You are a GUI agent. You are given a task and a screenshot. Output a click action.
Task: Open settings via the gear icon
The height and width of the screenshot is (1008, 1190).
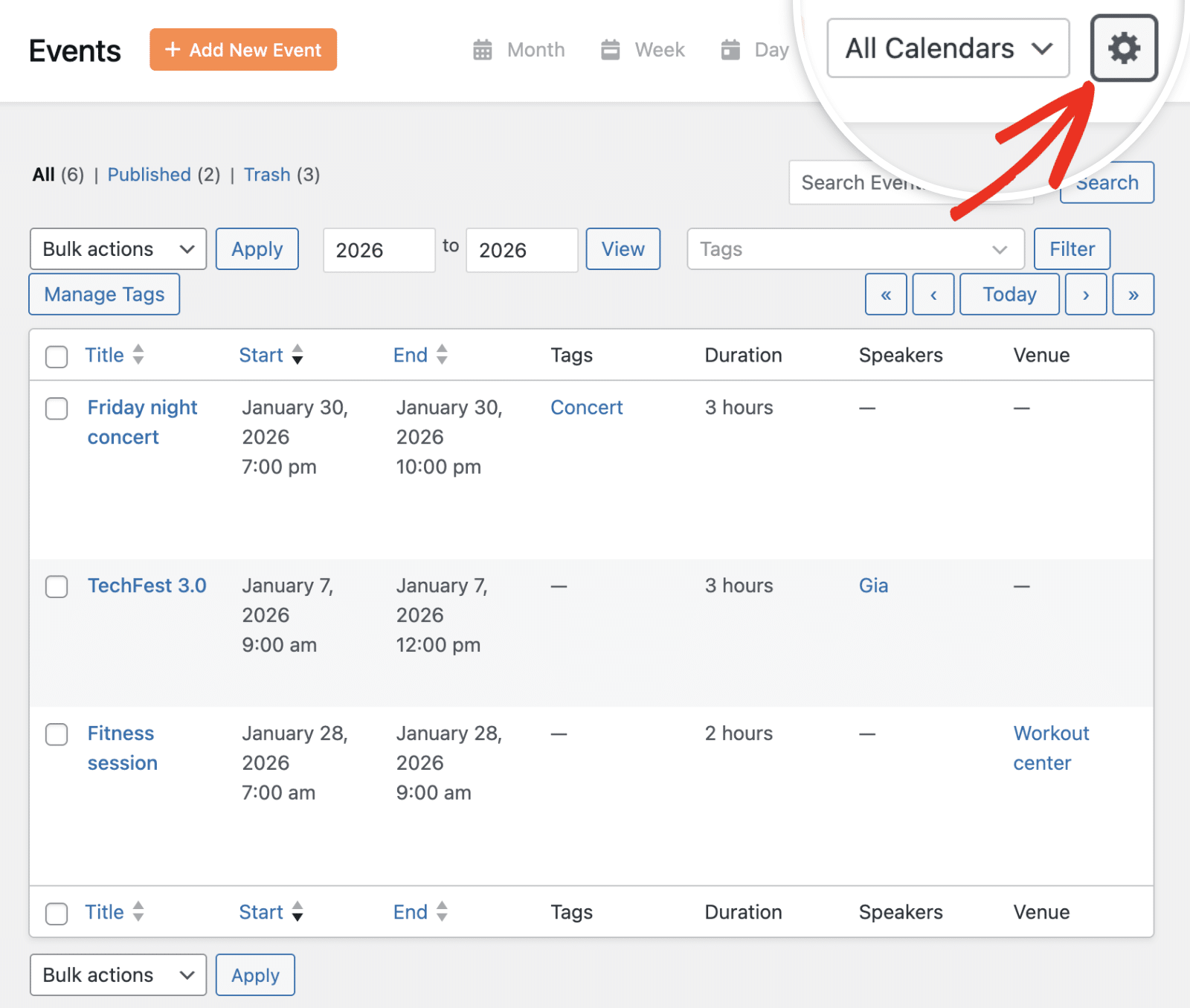tap(1123, 48)
